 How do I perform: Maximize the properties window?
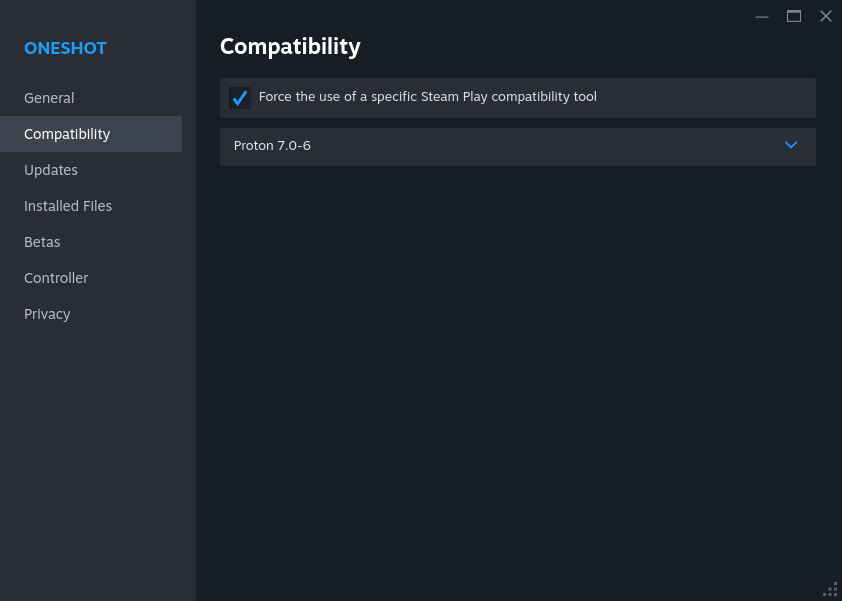tap(794, 16)
